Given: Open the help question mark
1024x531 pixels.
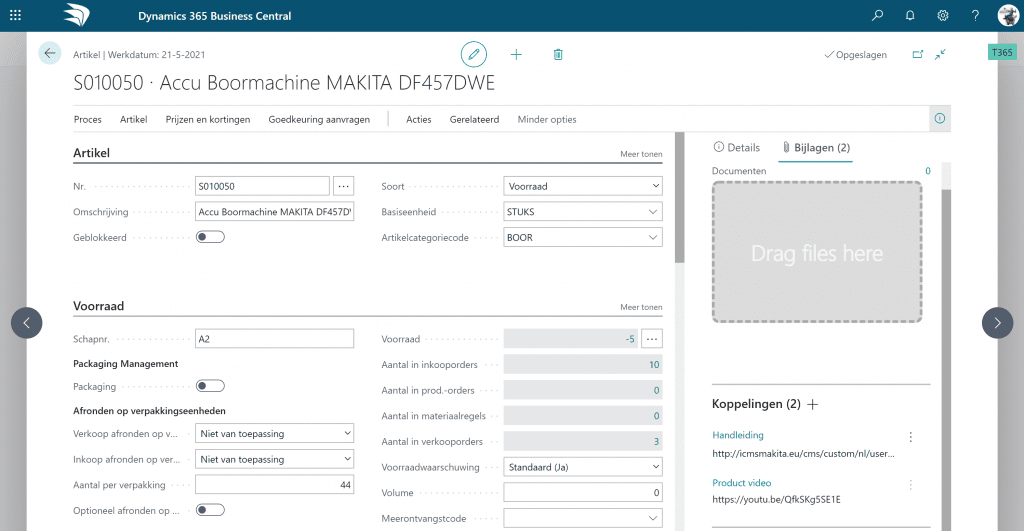Looking at the screenshot, I should click(975, 15).
